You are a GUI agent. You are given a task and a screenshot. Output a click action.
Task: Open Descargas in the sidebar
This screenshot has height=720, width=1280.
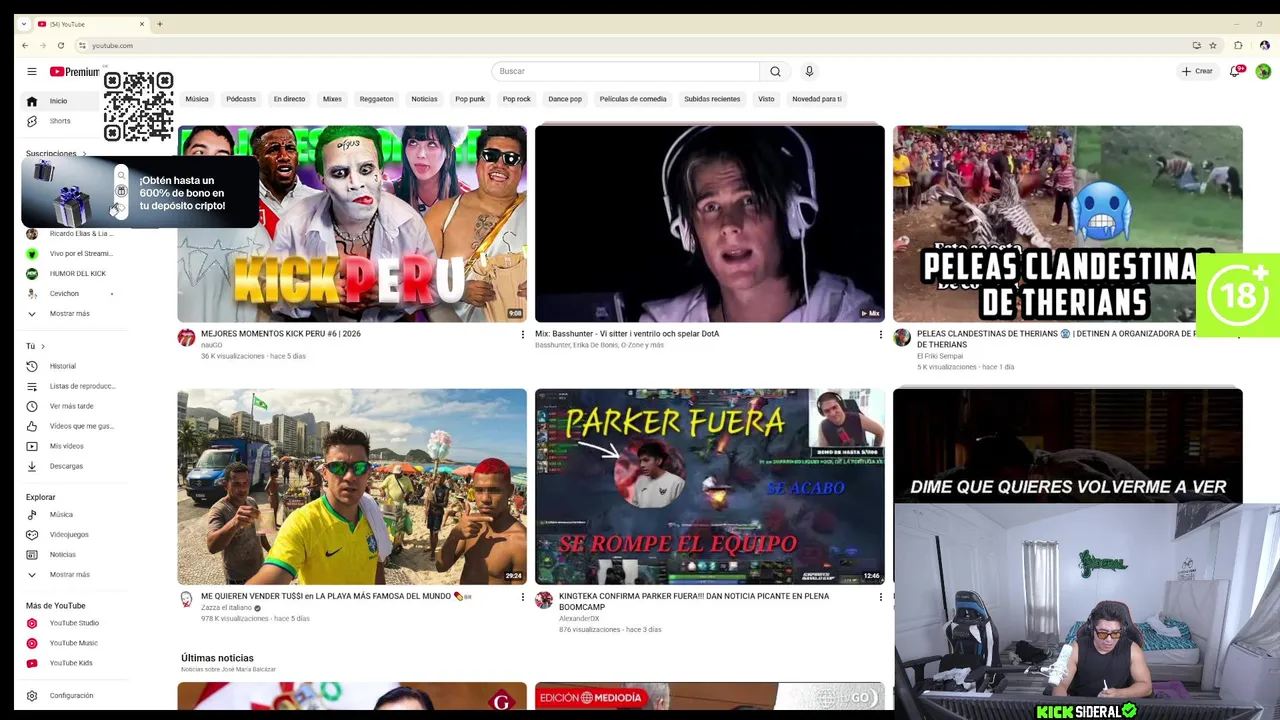(x=66, y=466)
